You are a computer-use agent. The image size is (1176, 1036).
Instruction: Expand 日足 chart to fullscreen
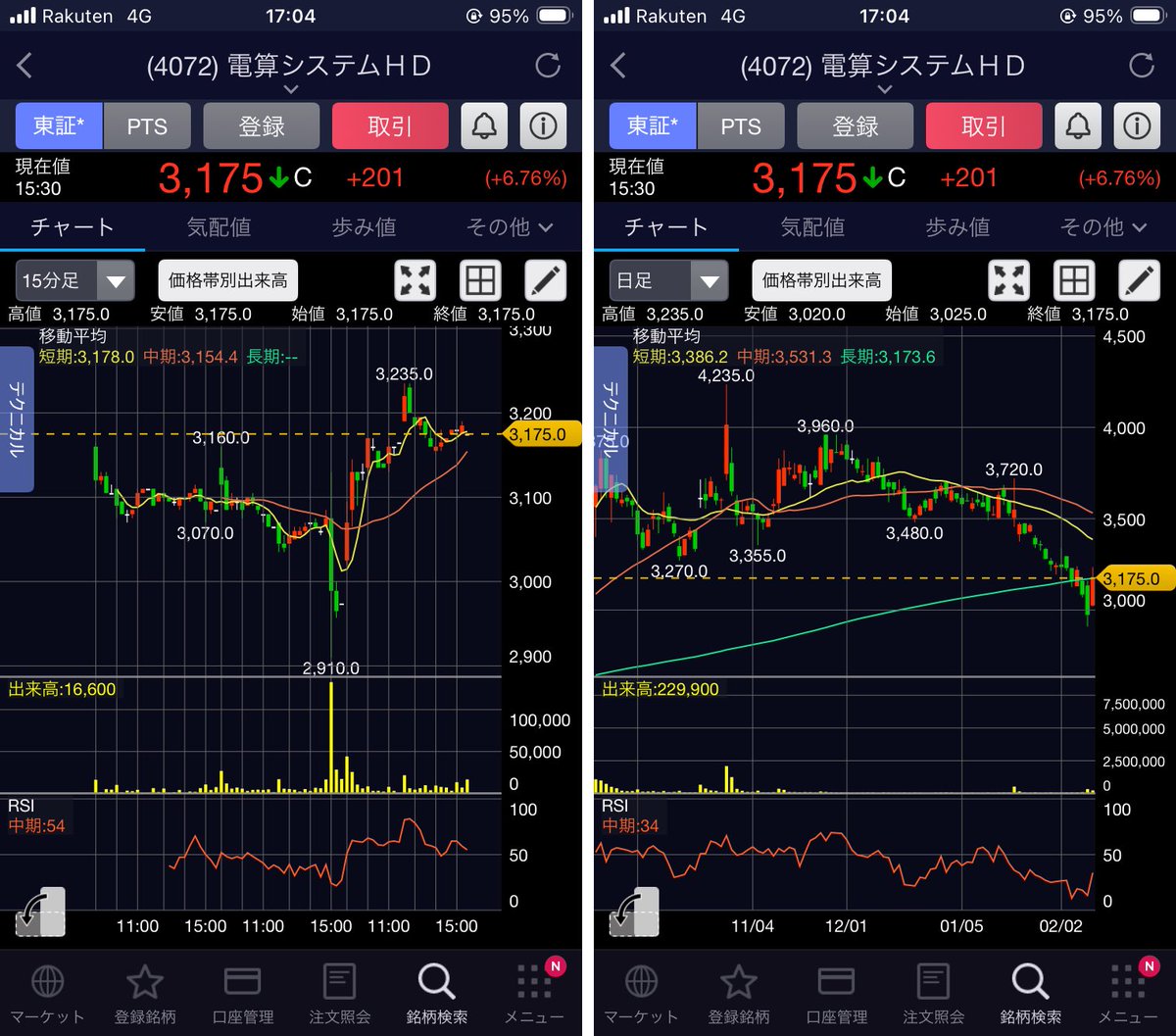(1009, 280)
